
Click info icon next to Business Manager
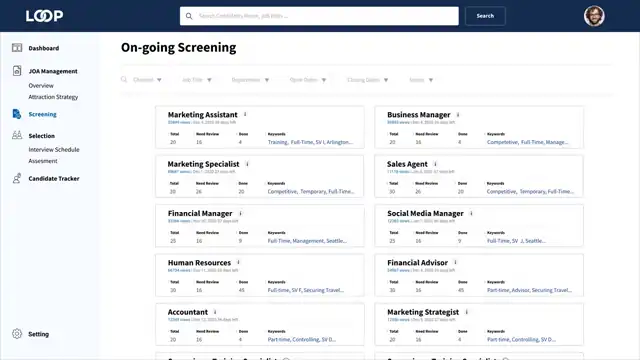[x=458, y=115]
